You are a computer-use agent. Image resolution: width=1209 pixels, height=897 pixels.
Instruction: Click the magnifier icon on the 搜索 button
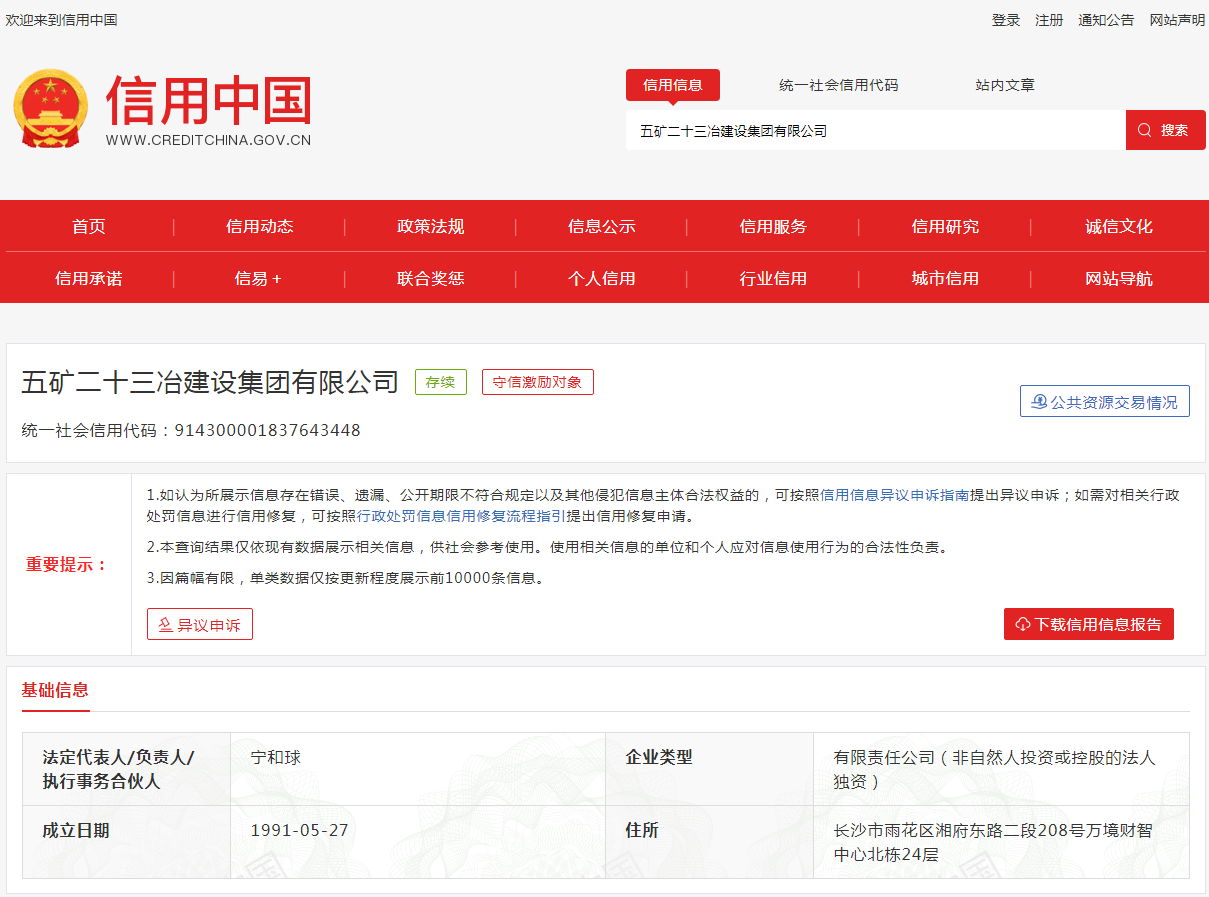click(1142, 129)
